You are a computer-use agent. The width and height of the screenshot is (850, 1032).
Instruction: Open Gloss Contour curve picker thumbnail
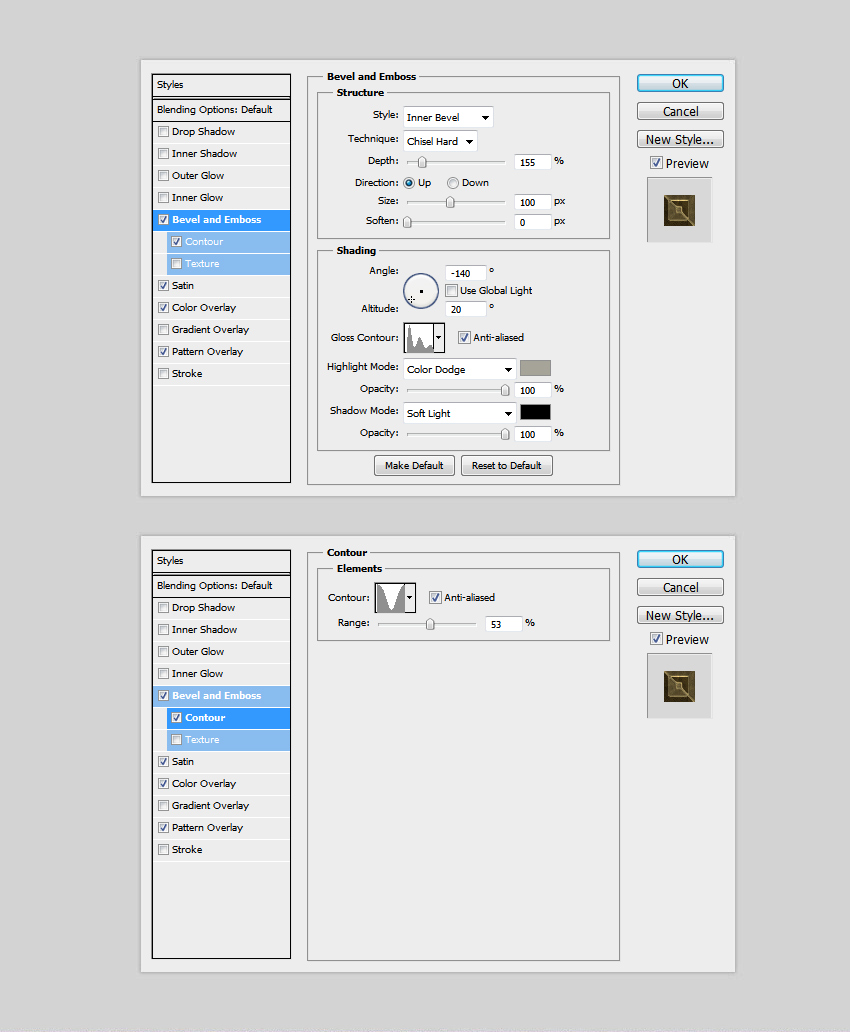point(419,338)
